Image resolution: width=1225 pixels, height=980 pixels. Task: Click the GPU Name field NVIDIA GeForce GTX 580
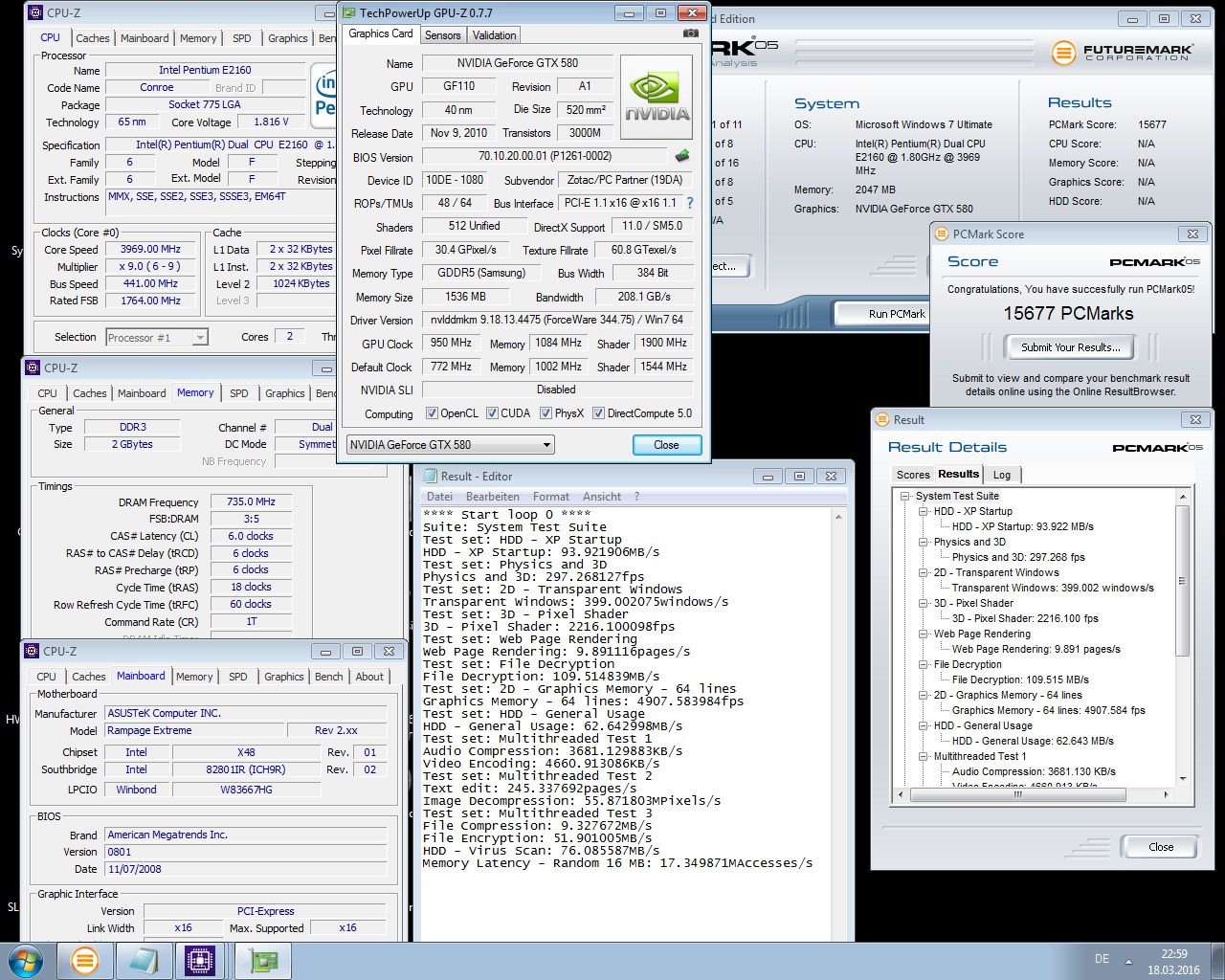tap(517, 63)
